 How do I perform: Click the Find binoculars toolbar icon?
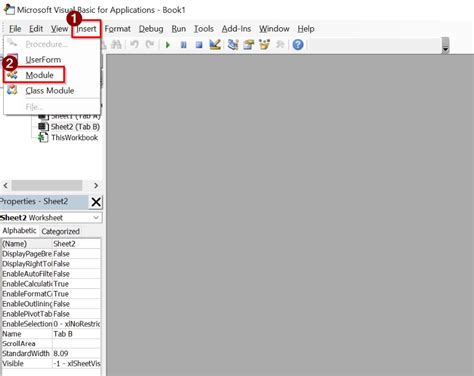point(116,44)
